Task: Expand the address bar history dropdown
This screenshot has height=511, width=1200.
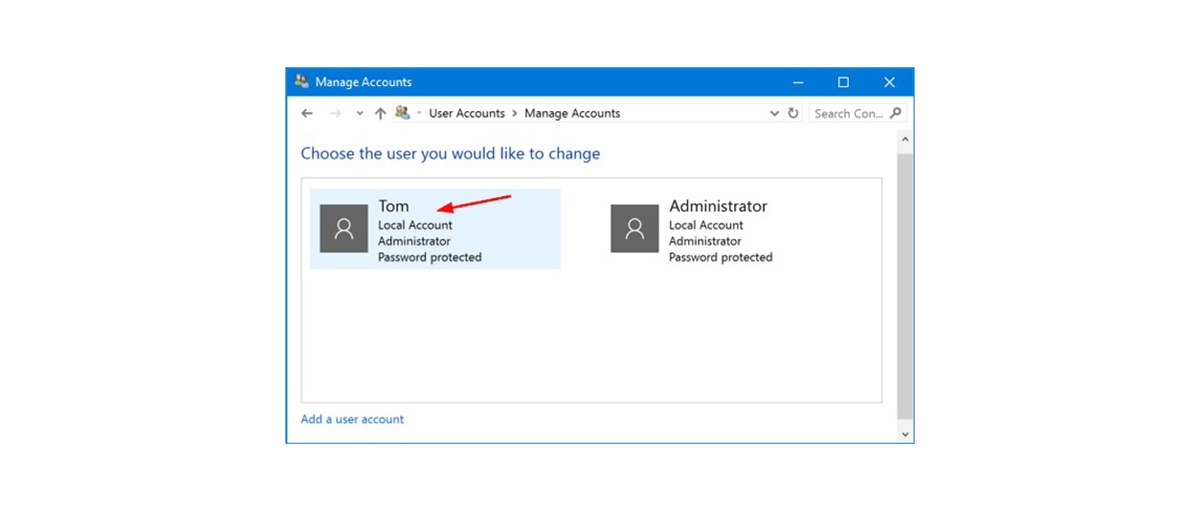Action: [774, 114]
